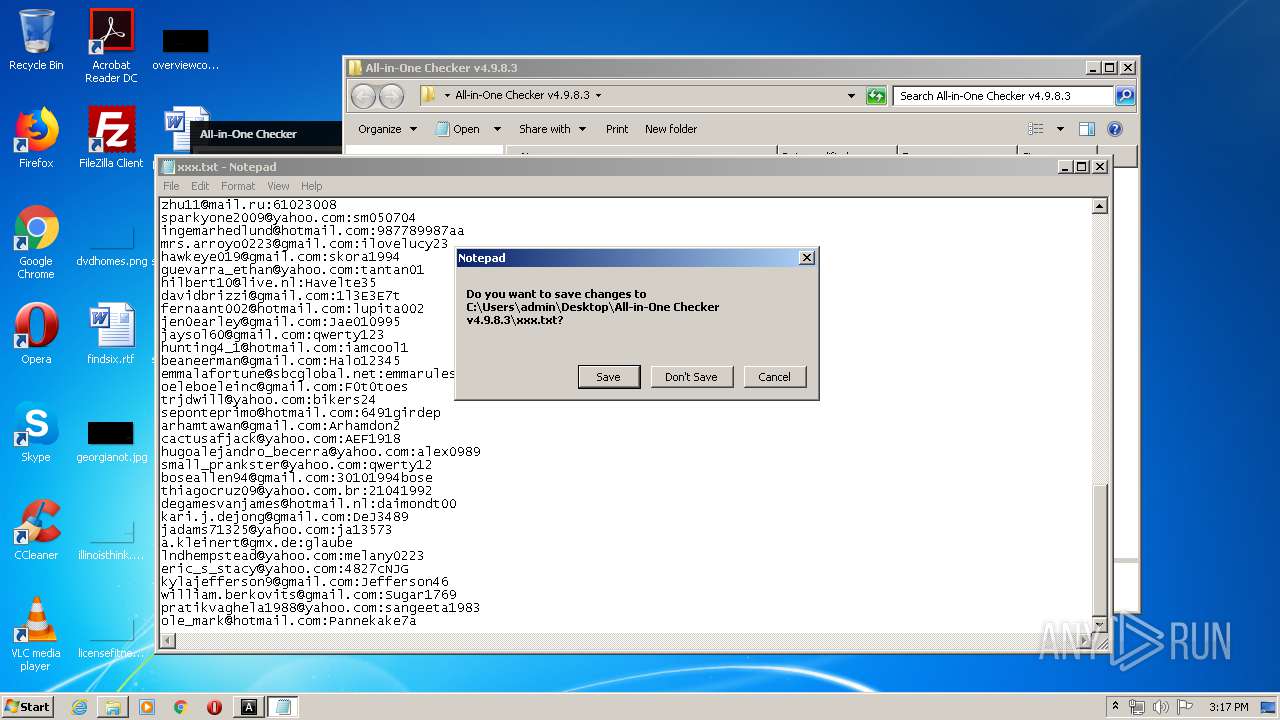Viewport: 1280px width, 720px height.
Task: Toggle Explorer preview pane icon
Action: click(1087, 129)
